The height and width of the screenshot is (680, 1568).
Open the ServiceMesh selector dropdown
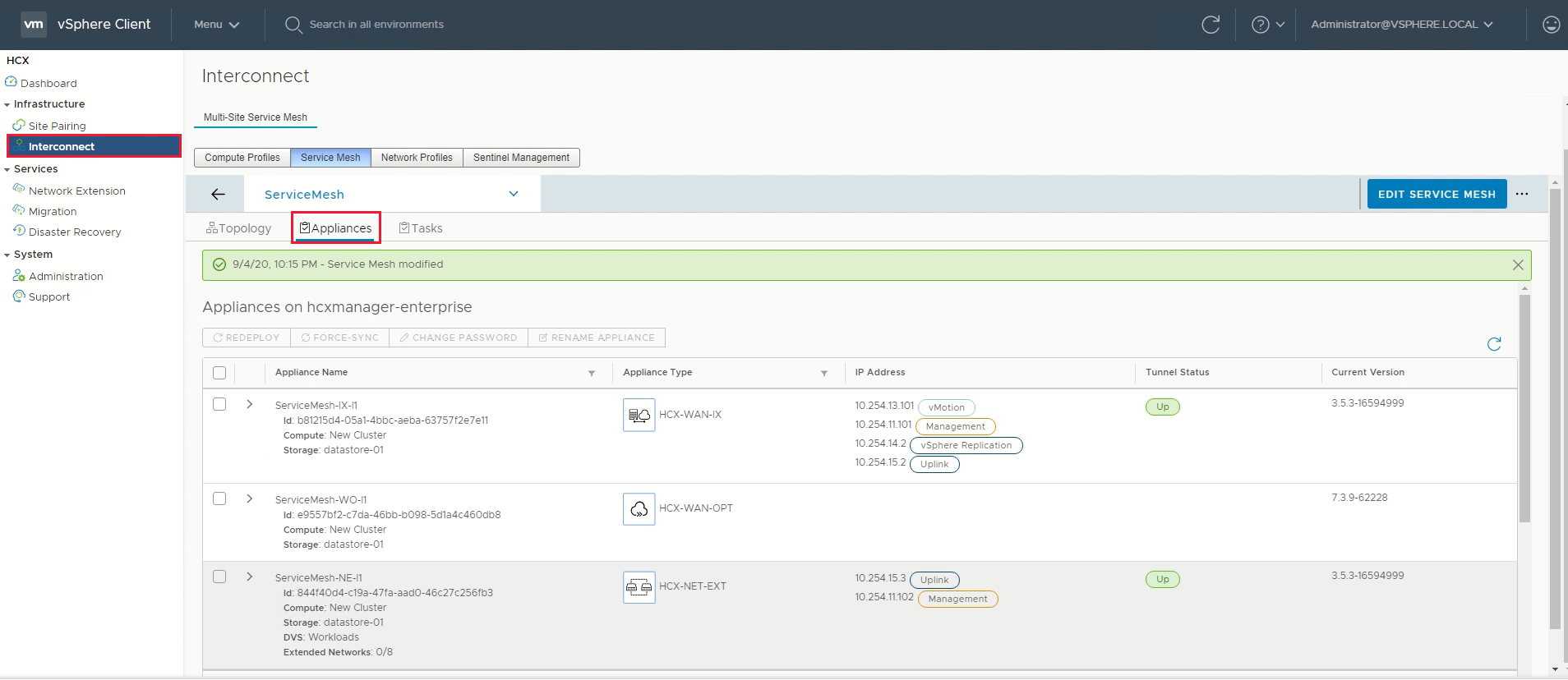coord(513,195)
